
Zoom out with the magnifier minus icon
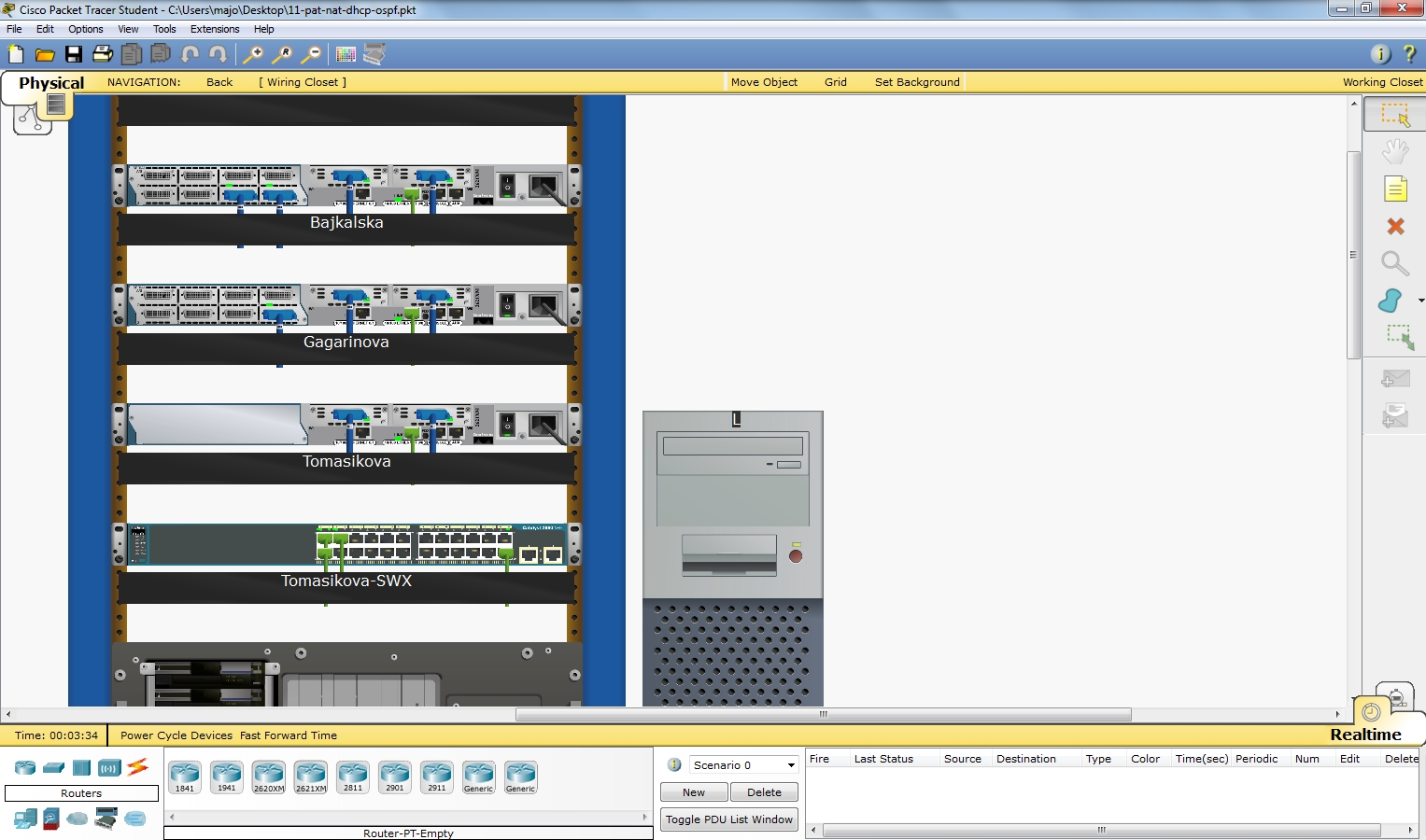(x=310, y=54)
